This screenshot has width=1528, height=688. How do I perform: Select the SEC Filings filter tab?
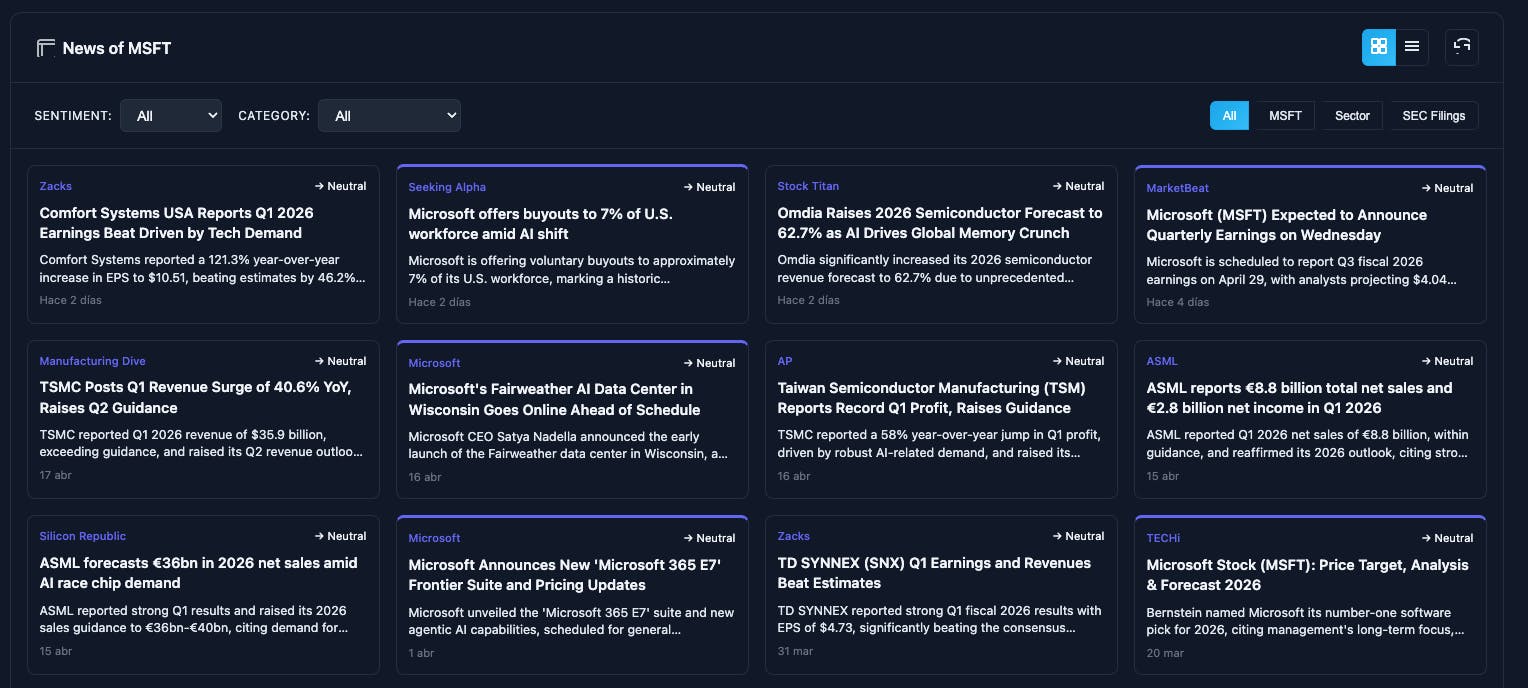1434,115
